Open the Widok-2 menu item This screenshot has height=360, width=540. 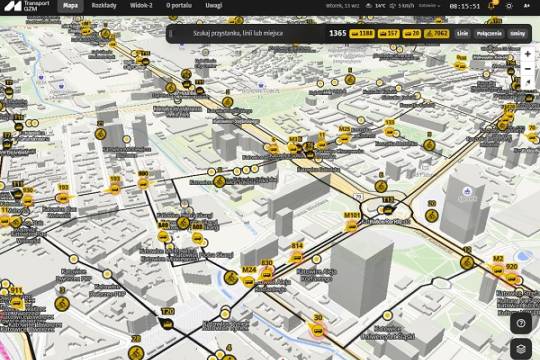pos(141,6)
